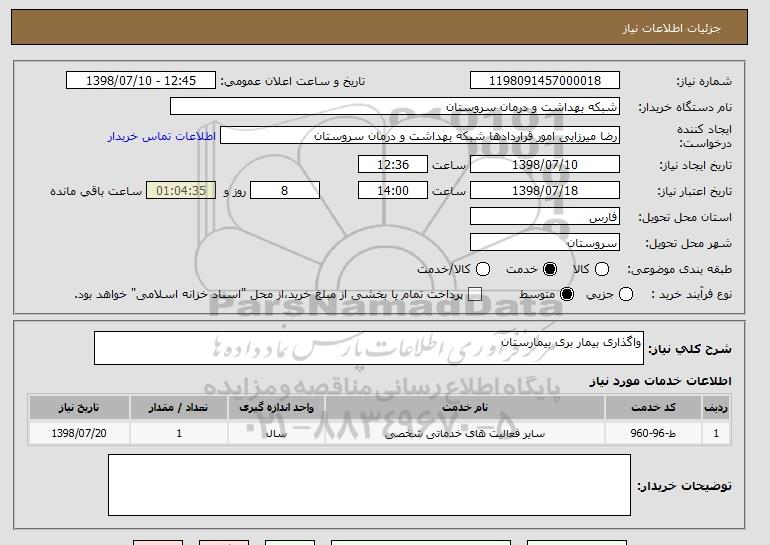Click the تعداد / مقدار column header
This screenshot has width=770, height=545.
pos(179,408)
